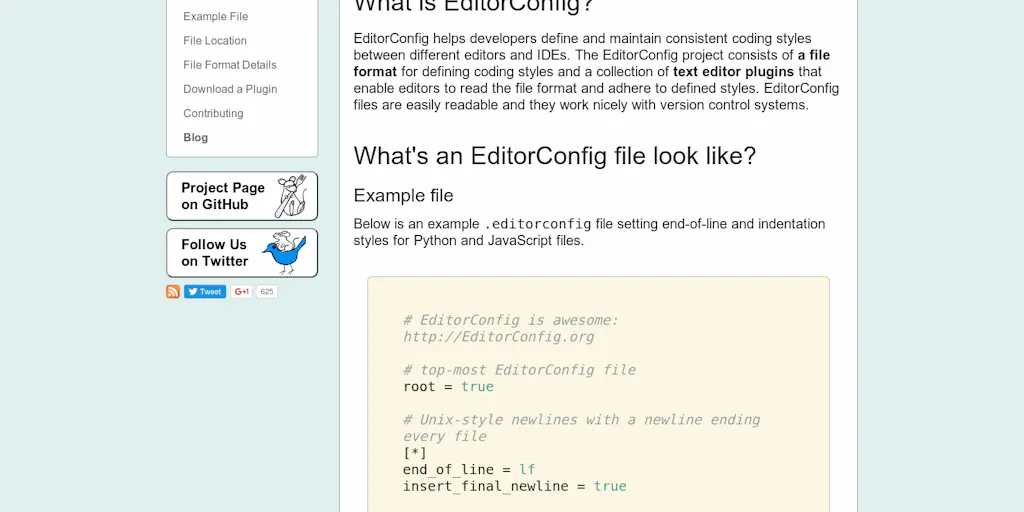
Task: Click the 'What's an EditorConfig file look like?' heading
Action: point(554,156)
